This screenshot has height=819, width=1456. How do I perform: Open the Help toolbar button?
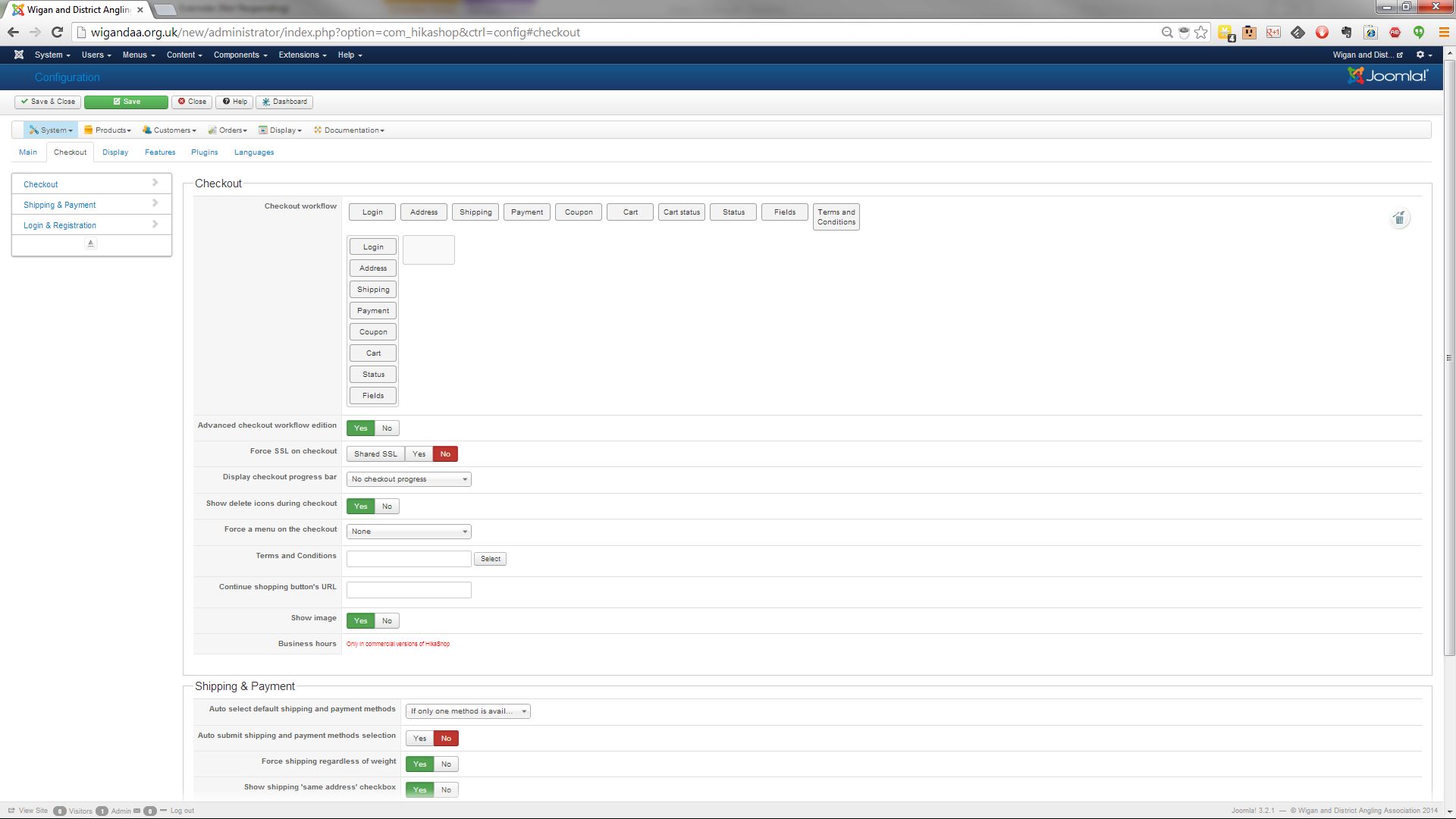coord(234,102)
